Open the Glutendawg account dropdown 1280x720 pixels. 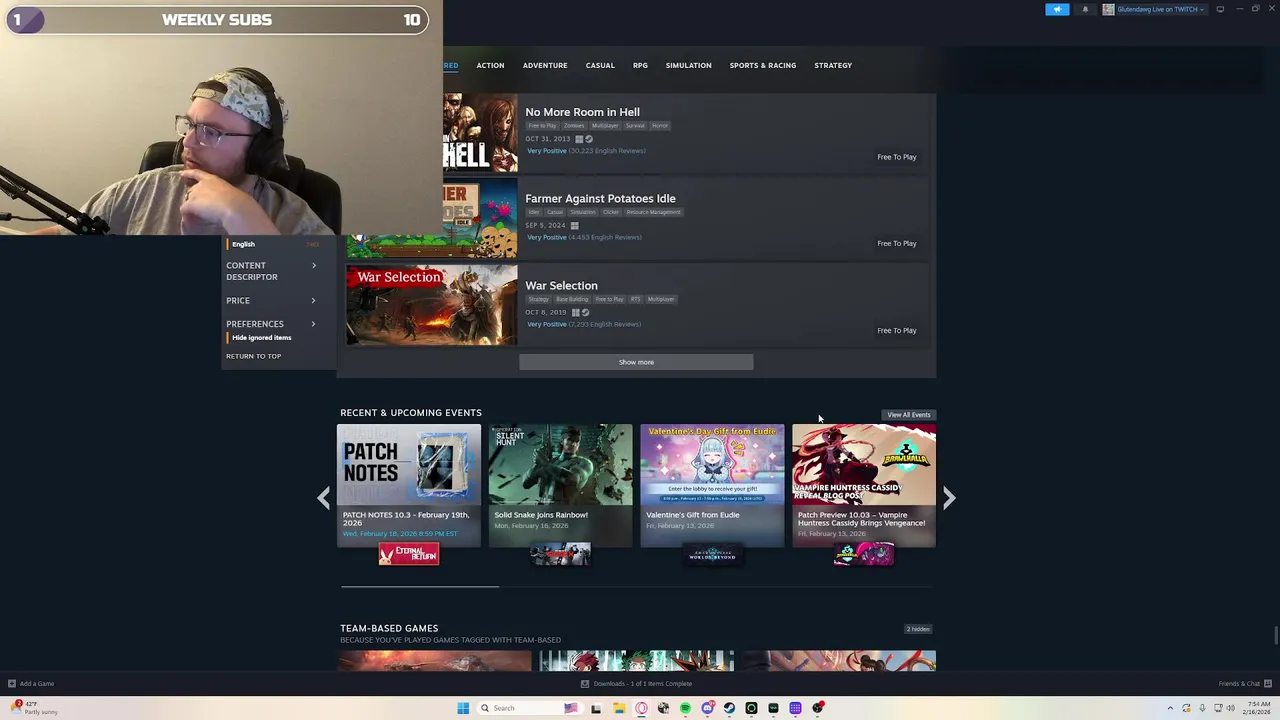click(1154, 9)
